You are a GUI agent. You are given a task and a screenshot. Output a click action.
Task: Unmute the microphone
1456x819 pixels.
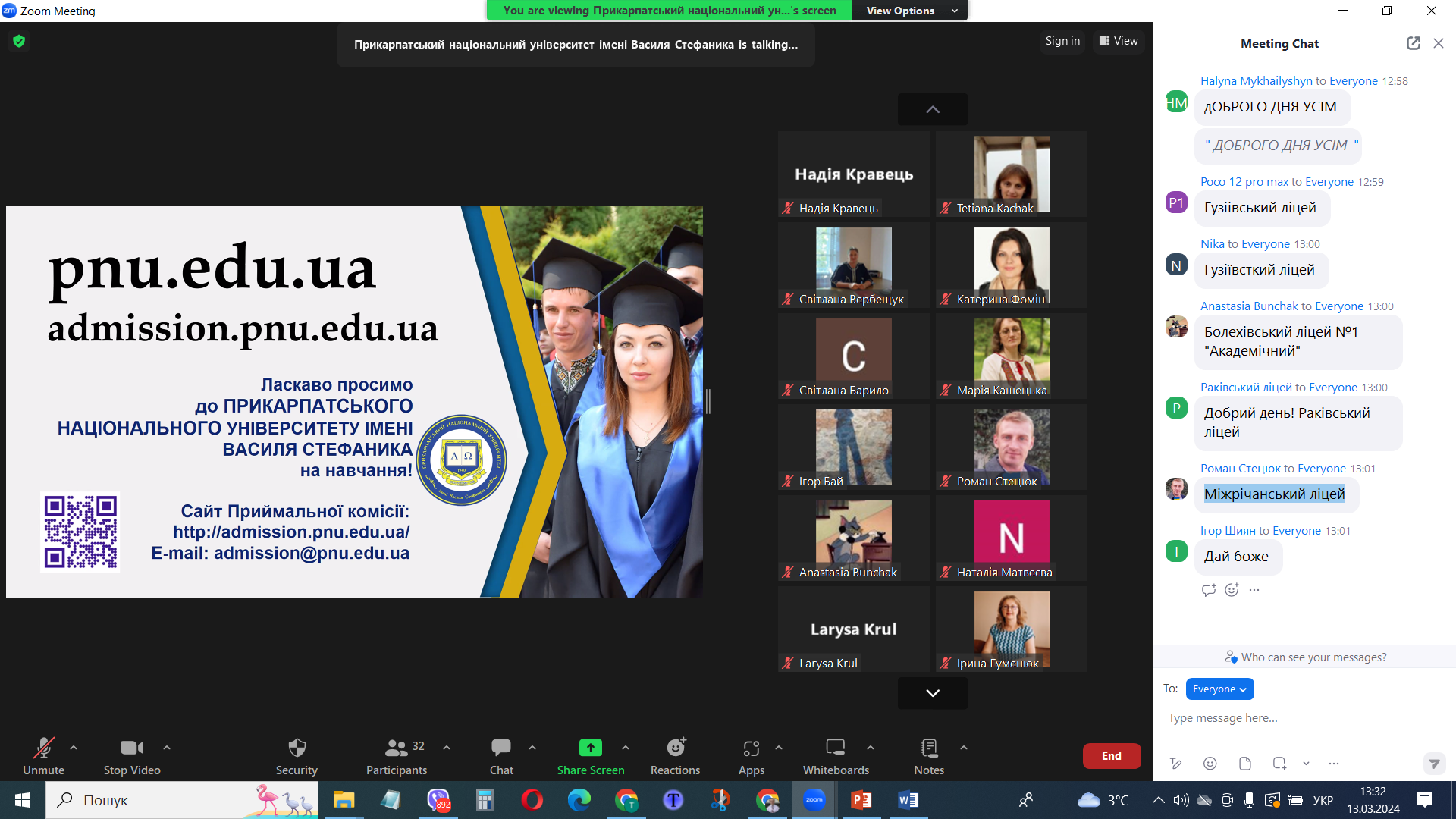coord(43,748)
